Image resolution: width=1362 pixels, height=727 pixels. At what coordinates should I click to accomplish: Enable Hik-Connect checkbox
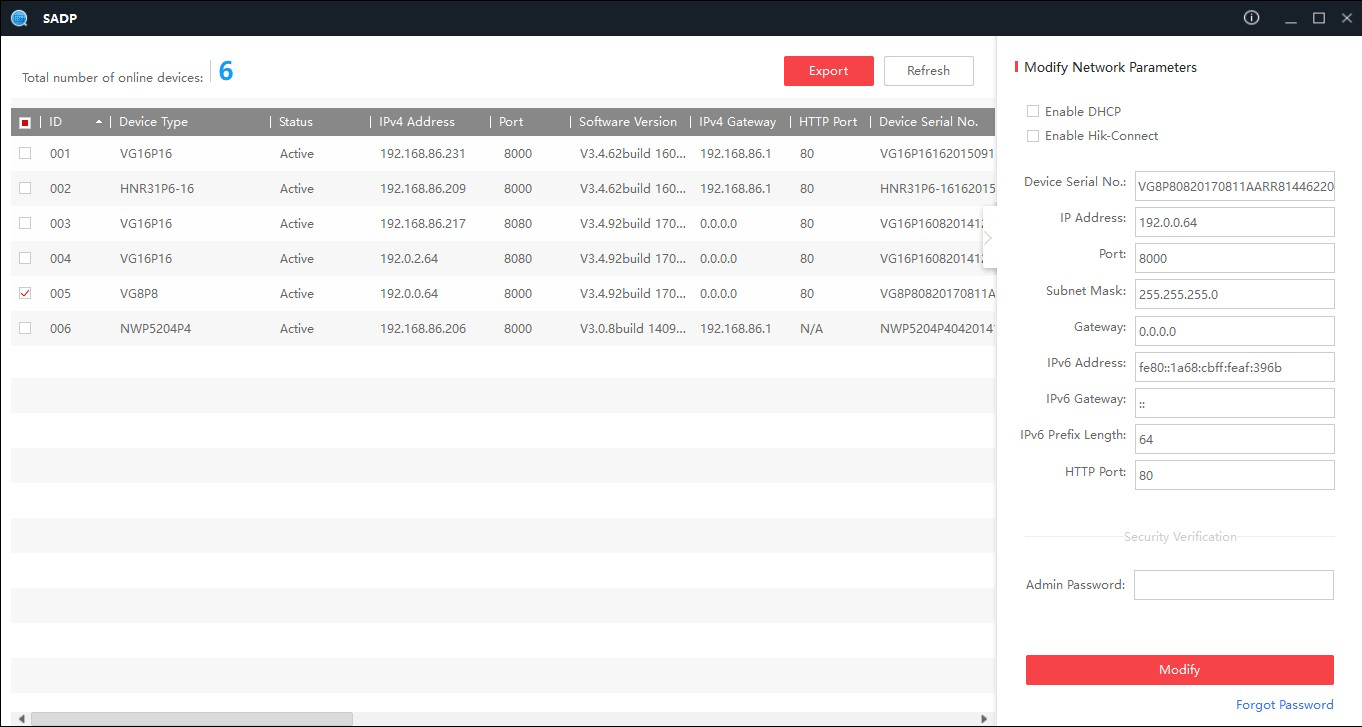coord(1033,135)
